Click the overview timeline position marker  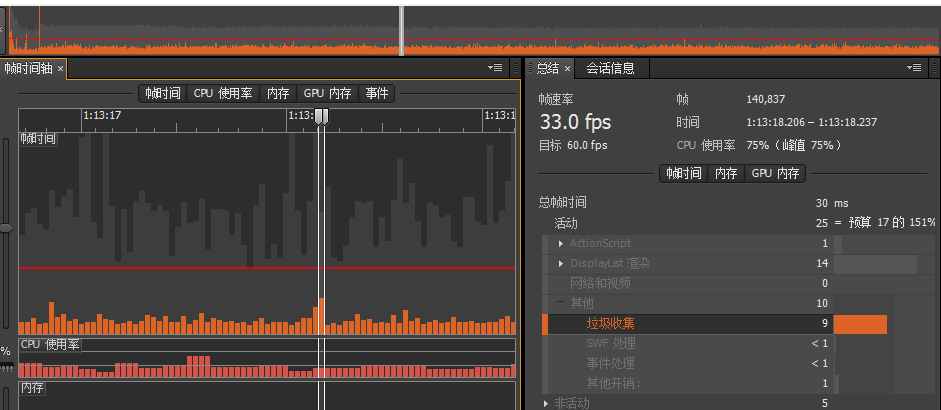(401, 31)
